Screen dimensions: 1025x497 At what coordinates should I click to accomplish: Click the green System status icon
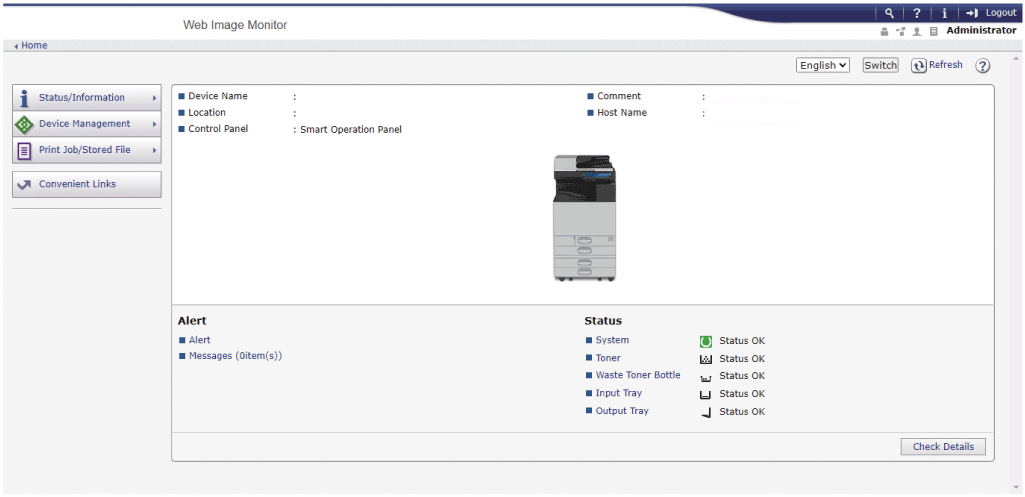(706, 341)
